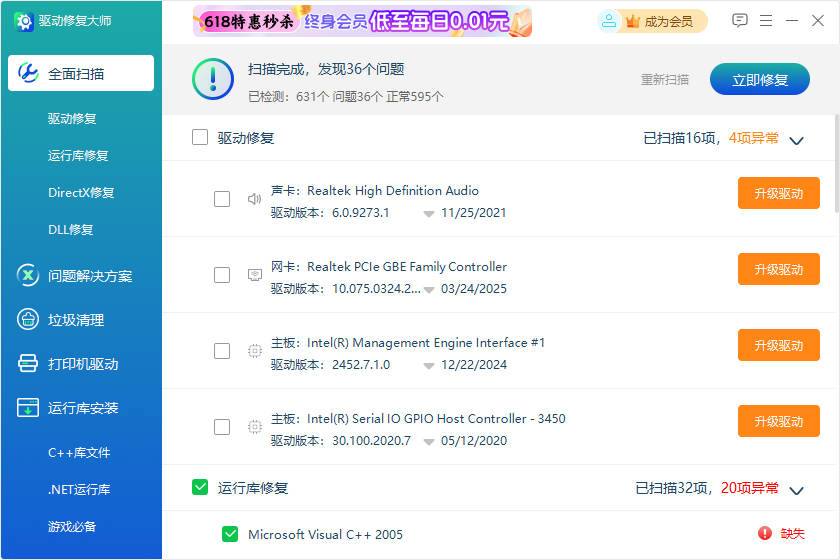
Task: Open the hamburger menu icon
Action: pos(766,21)
